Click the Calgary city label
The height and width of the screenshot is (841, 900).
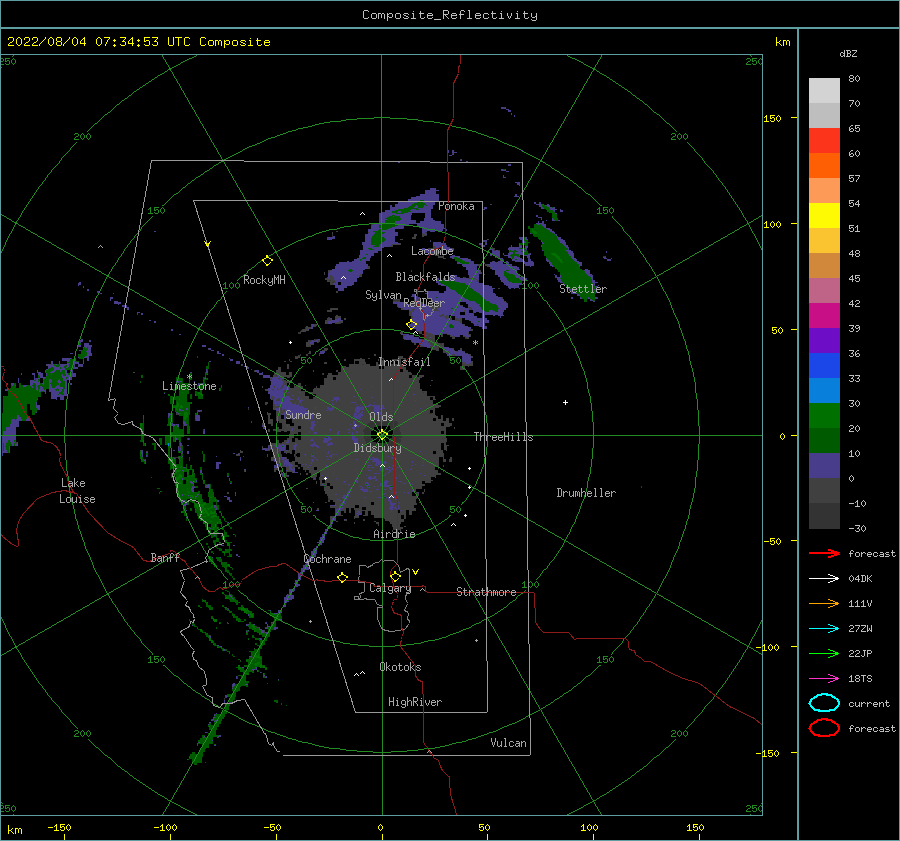[390, 588]
